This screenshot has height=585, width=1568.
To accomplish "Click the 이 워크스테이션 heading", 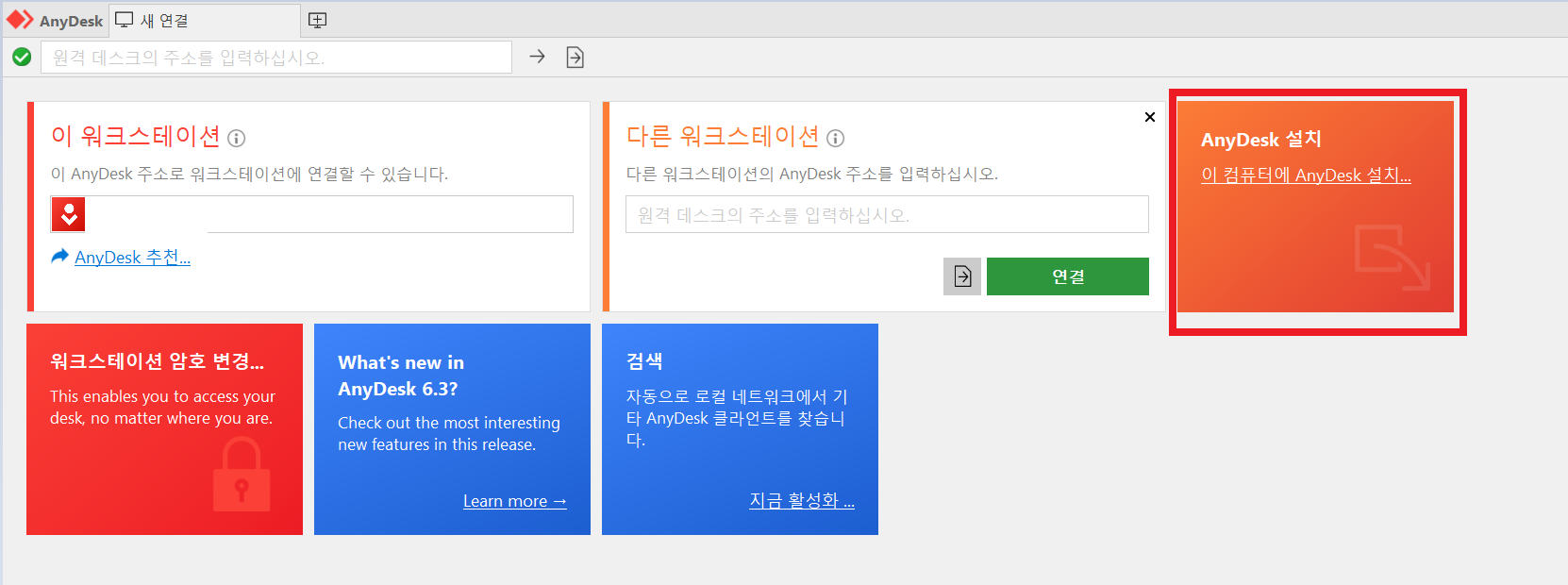I will tap(136, 137).
